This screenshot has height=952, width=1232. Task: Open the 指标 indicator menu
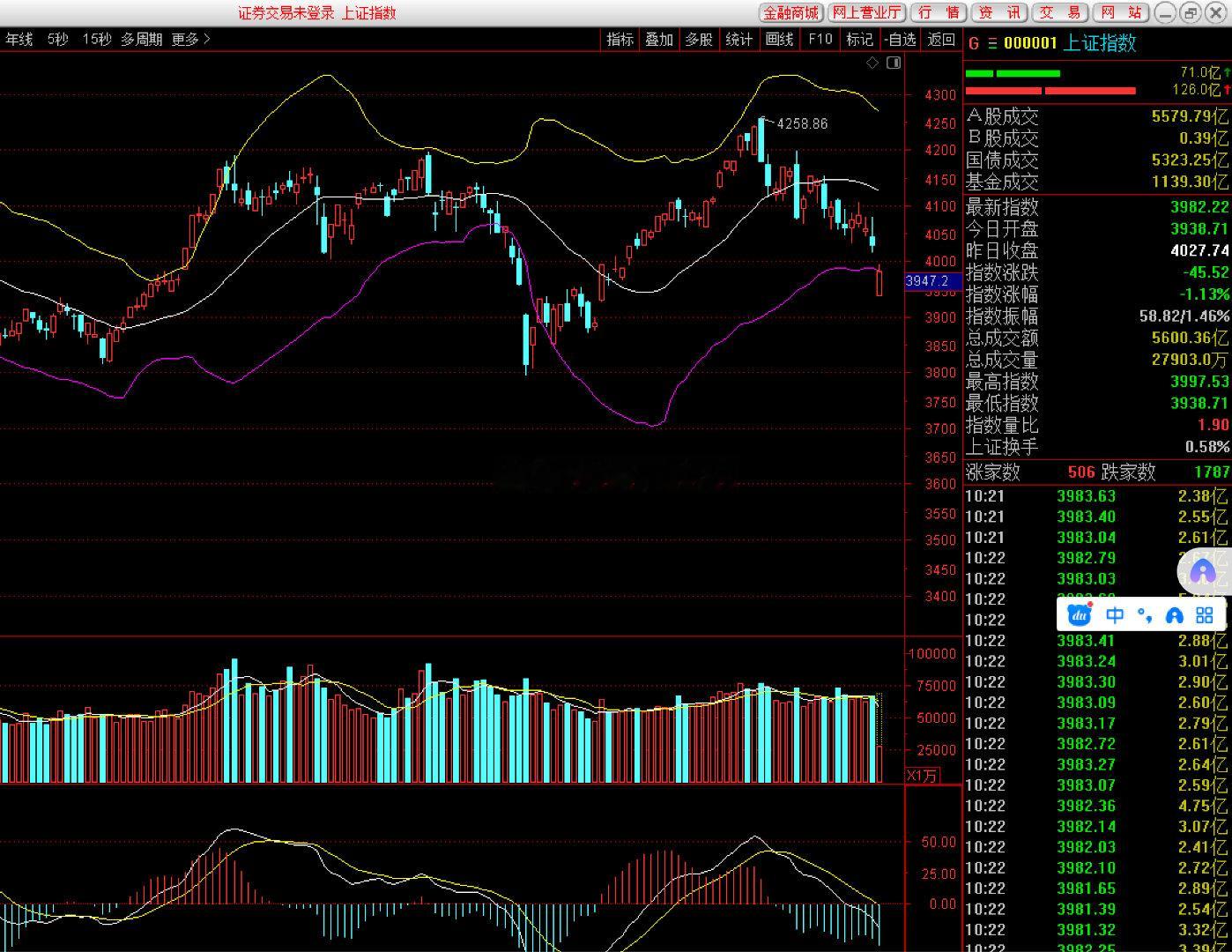tap(620, 39)
